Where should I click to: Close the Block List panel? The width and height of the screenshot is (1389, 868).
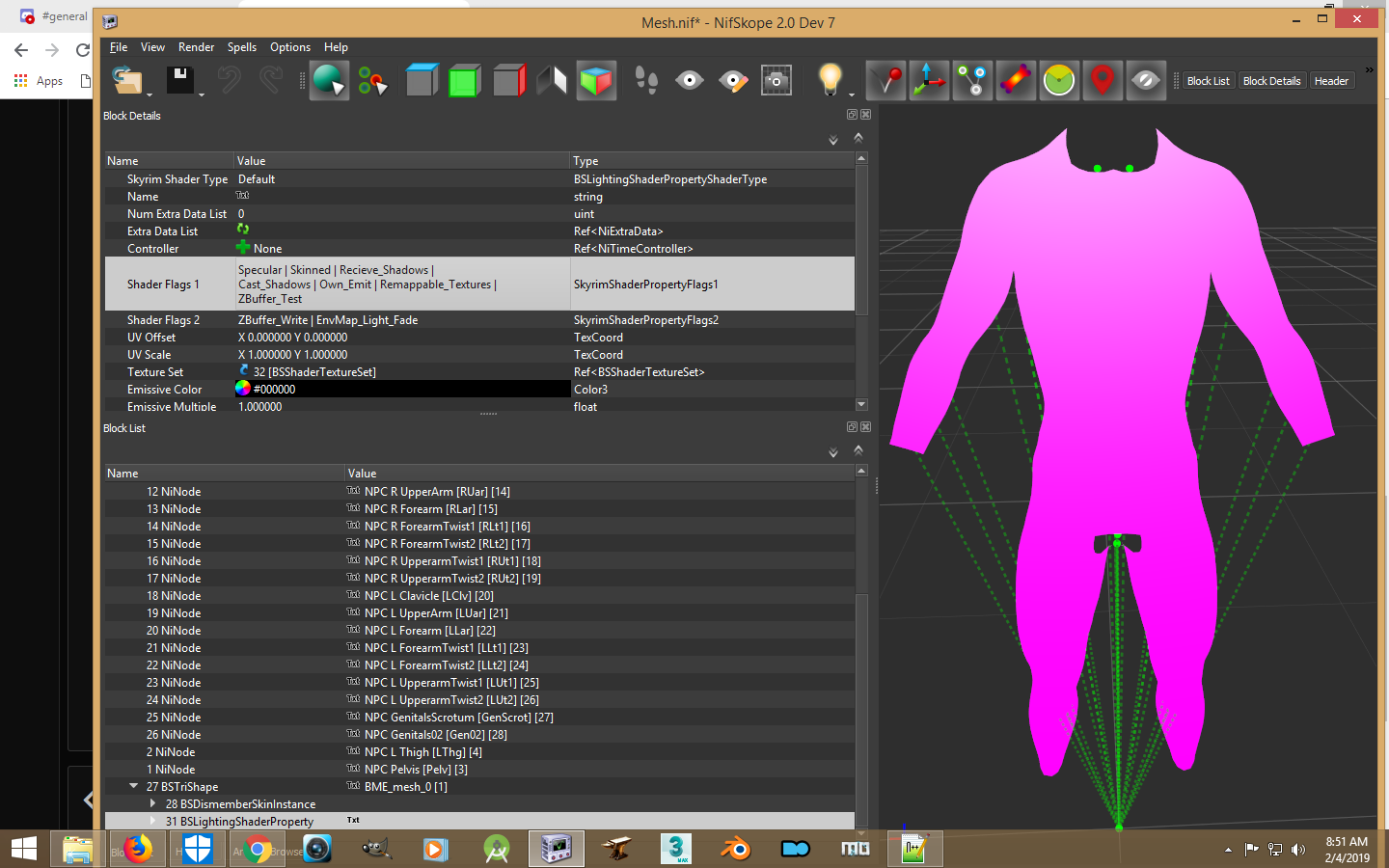[865, 427]
